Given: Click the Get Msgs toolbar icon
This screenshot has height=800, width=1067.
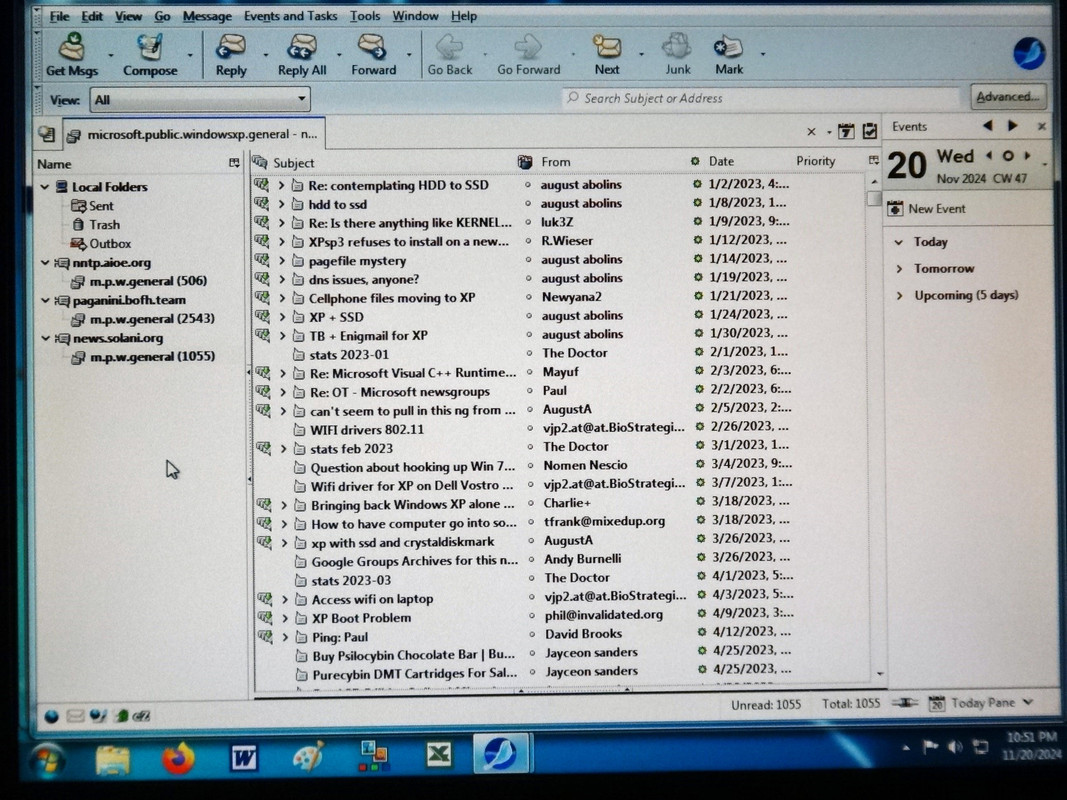Looking at the screenshot, I should pyautogui.click(x=71, y=48).
